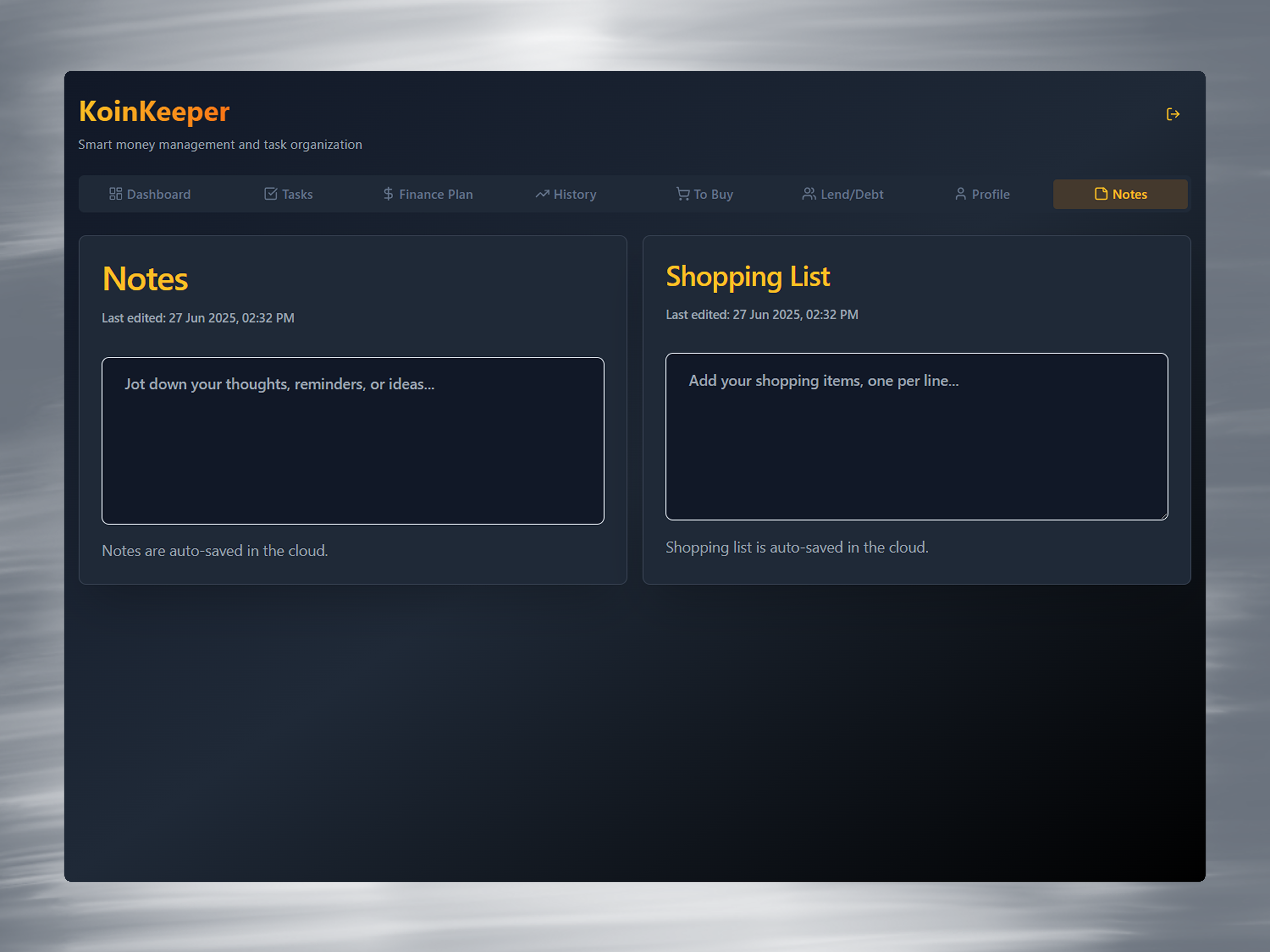Click the Dashboard grid icon
The height and width of the screenshot is (952, 1270).
(115, 194)
